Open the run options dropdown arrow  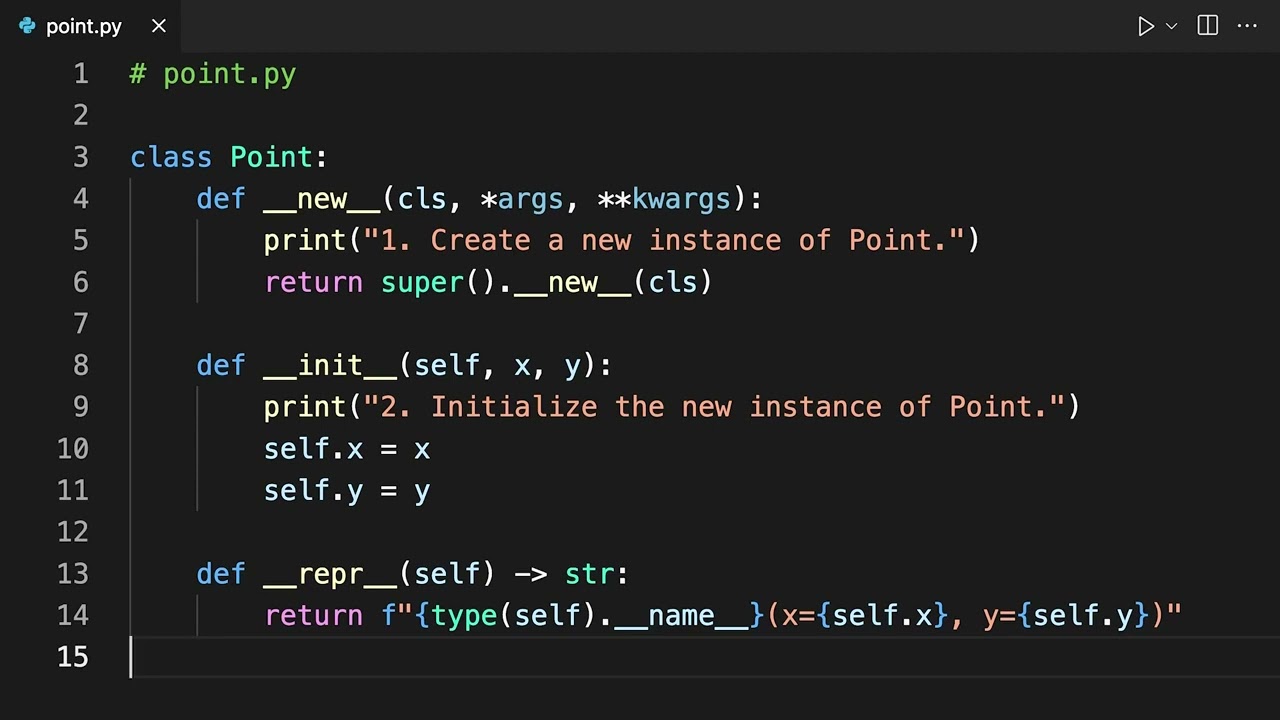[x=1172, y=26]
